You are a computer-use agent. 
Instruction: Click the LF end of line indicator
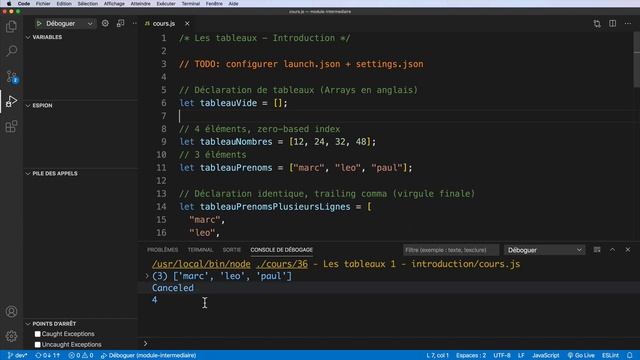coord(521,356)
